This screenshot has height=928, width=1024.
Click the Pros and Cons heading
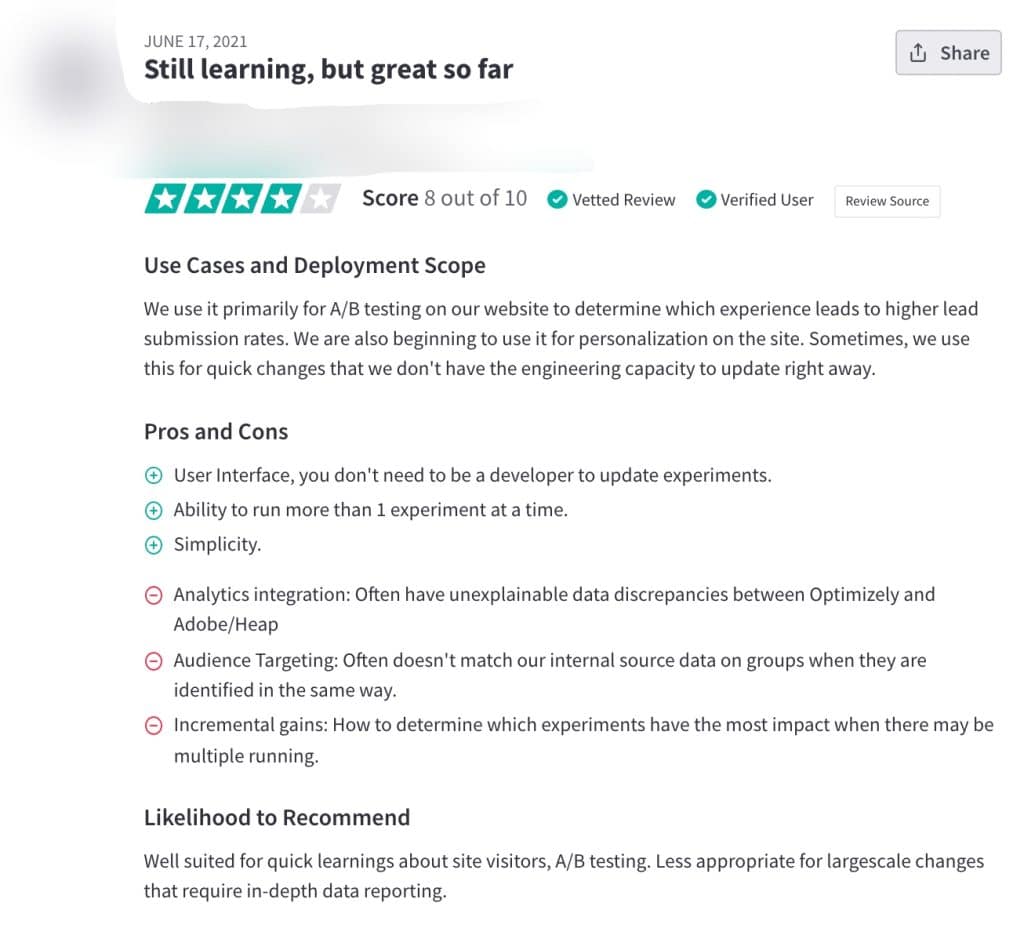(216, 432)
